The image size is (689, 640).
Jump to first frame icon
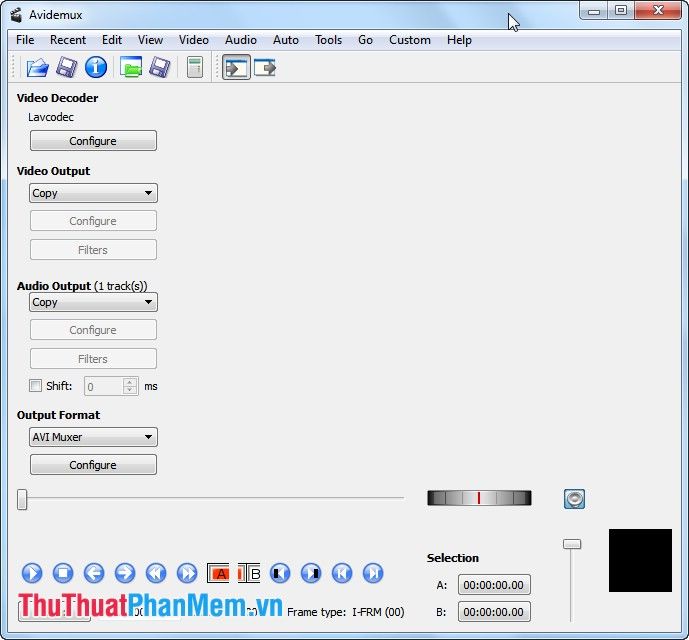tap(342, 573)
